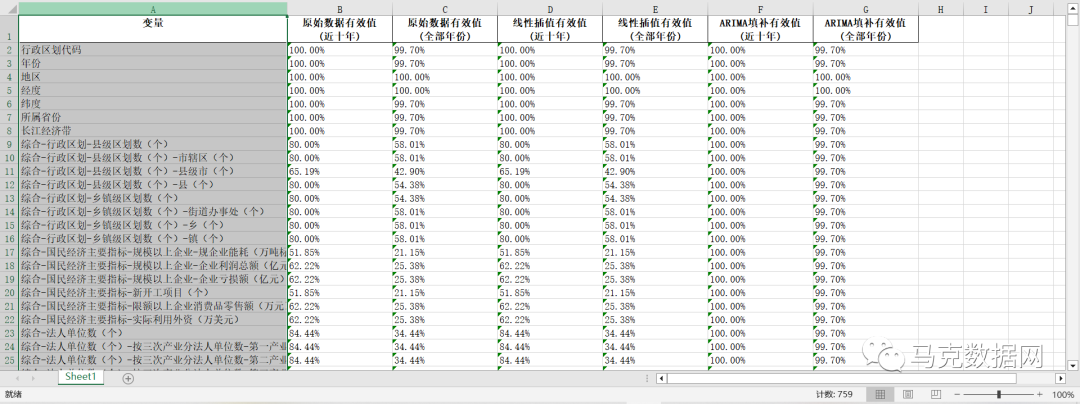Switch to Page Break Preview view
Screen dimensions: 1080x404
pyautogui.click(x=935, y=394)
